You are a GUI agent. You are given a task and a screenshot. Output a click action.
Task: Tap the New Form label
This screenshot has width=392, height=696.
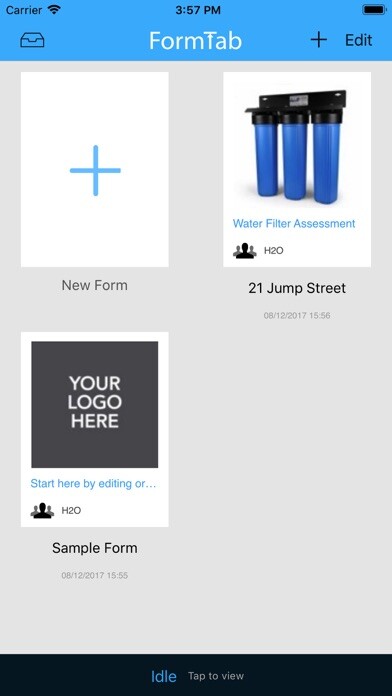pos(95,285)
